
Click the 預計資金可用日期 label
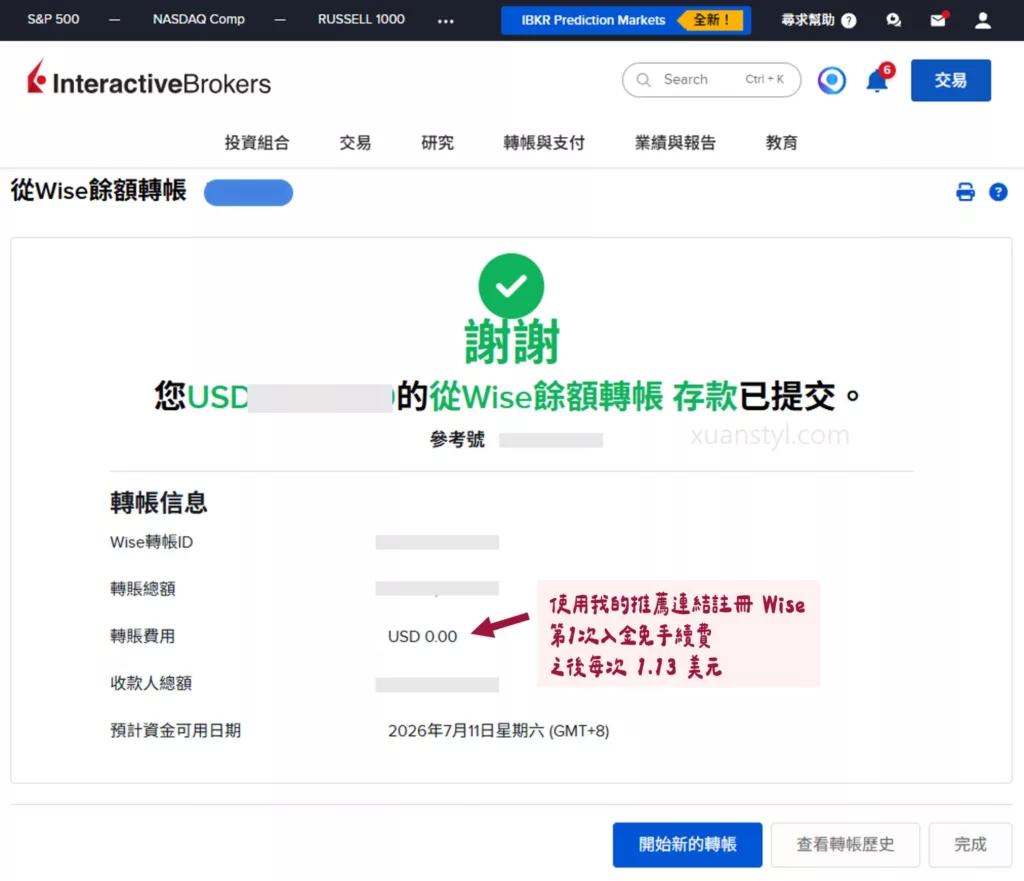pyautogui.click(x=176, y=730)
